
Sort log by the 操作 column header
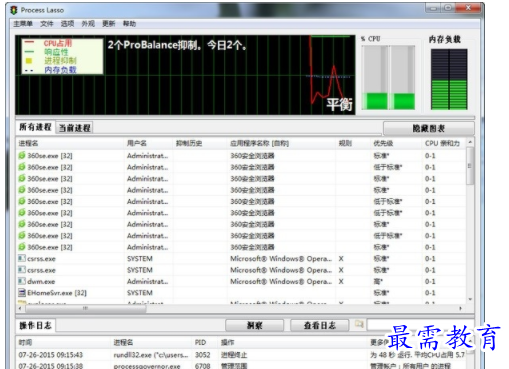point(293,342)
